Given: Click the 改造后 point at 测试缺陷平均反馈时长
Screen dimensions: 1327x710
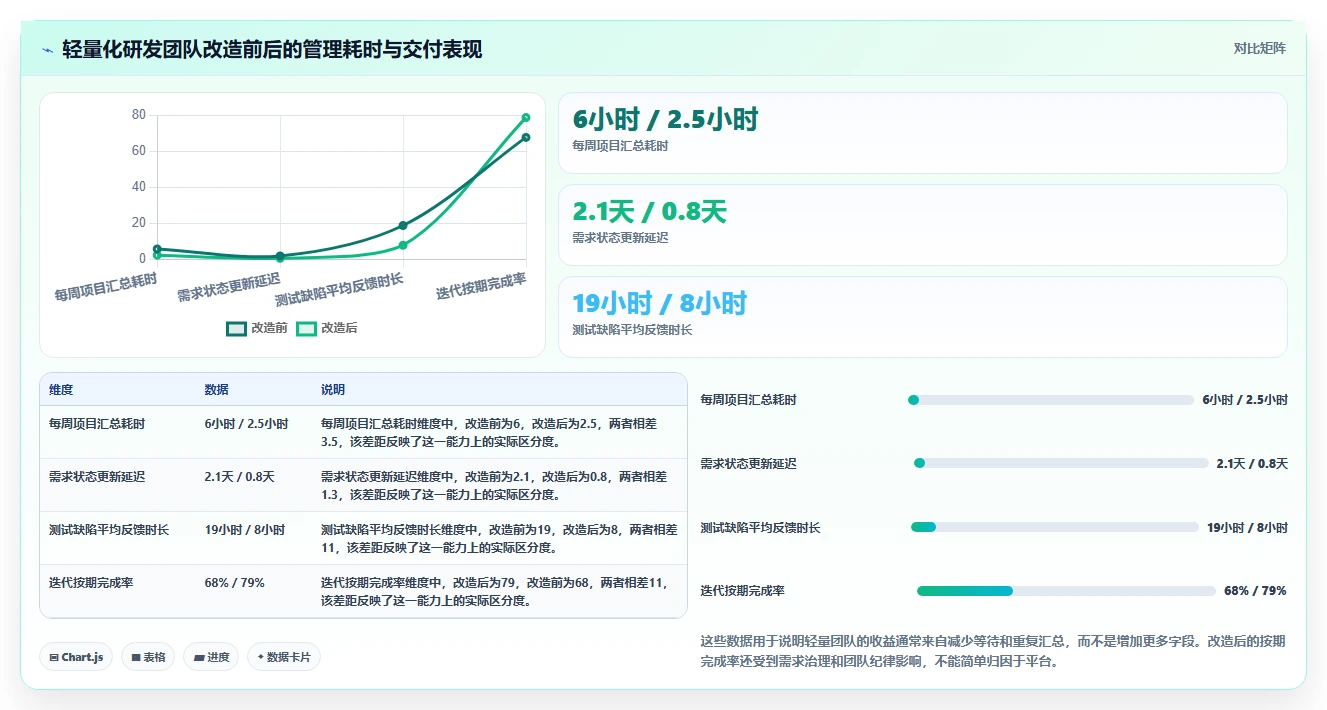Looking at the screenshot, I should 403,245.
